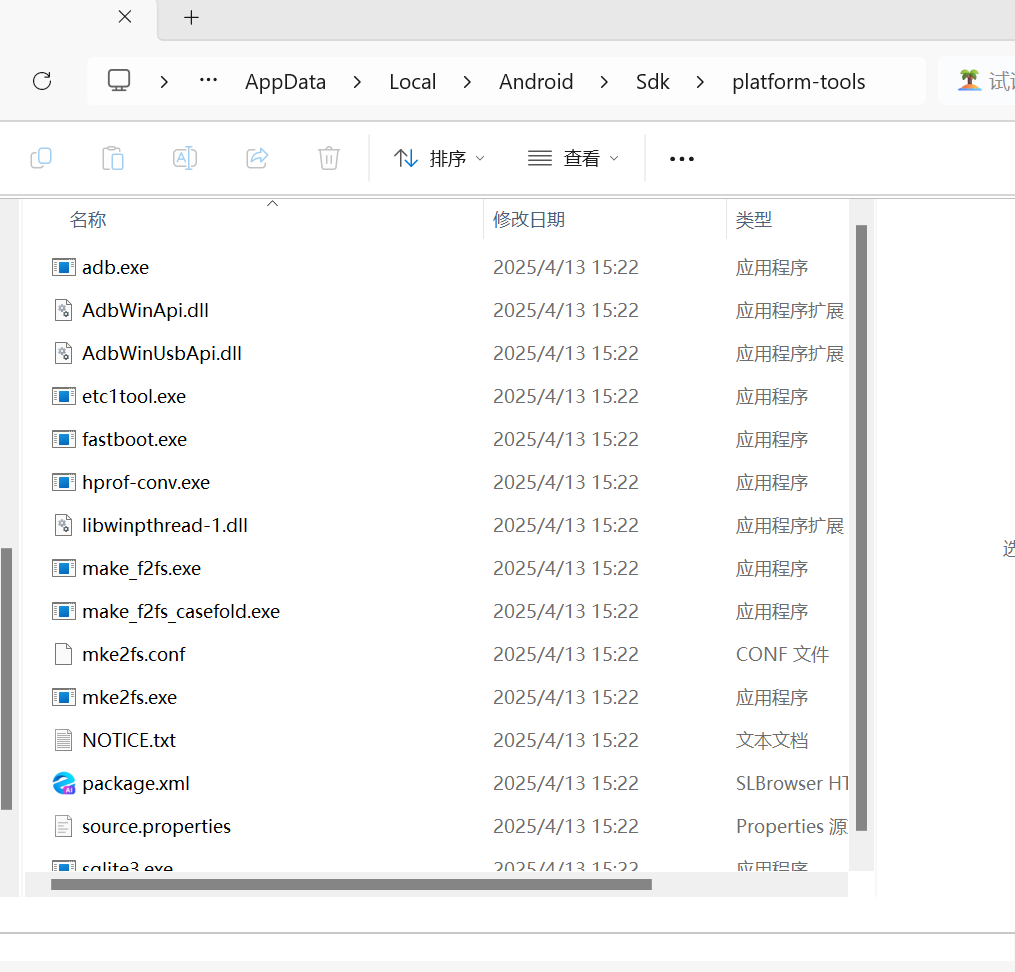Select the source.properties file name
The height and width of the screenshot is (972, 1015).
(x=157, y=826)
